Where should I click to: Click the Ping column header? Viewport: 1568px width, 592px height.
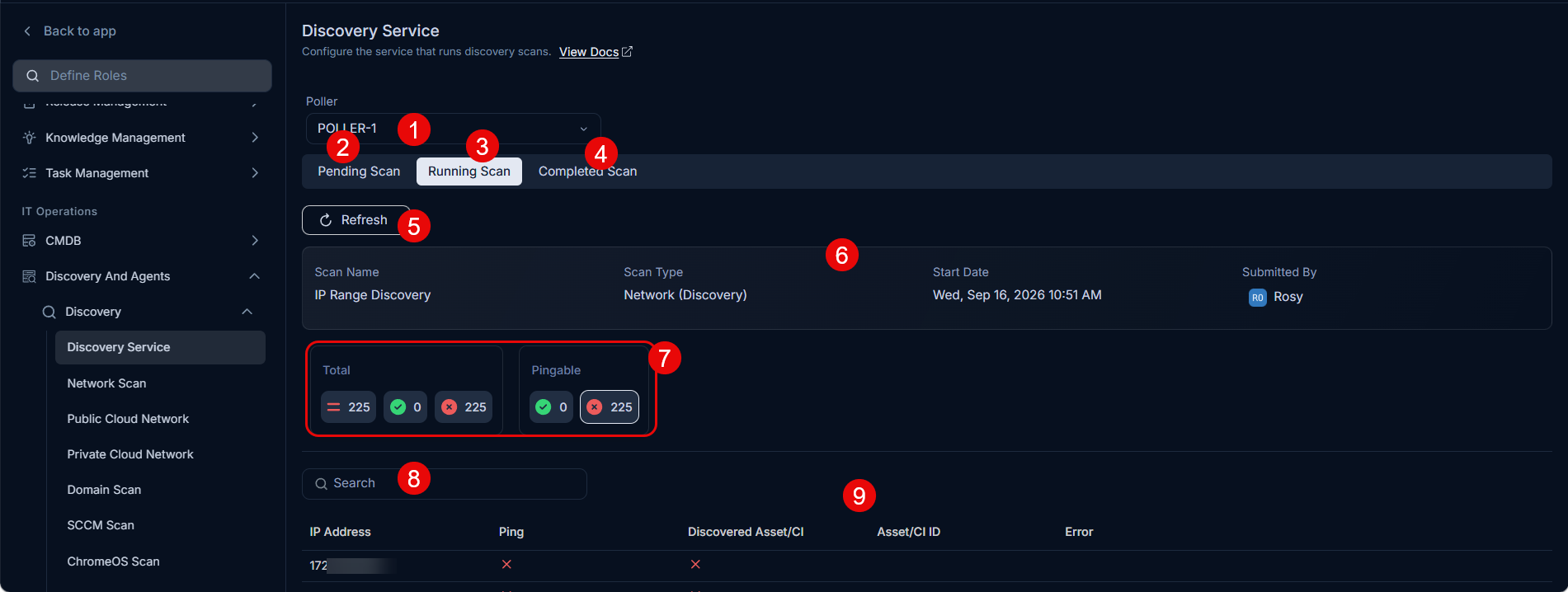click(511, 532)
